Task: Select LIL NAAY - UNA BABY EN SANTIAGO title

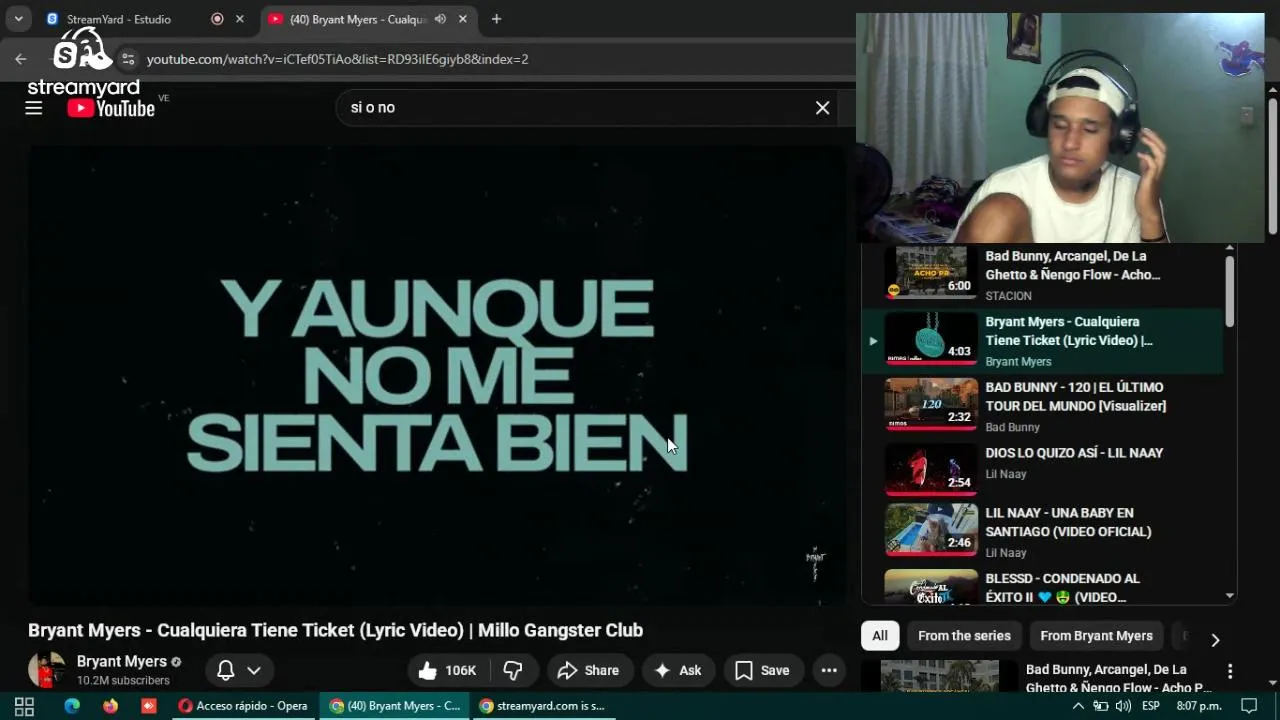Action: tap(1068, 522)
